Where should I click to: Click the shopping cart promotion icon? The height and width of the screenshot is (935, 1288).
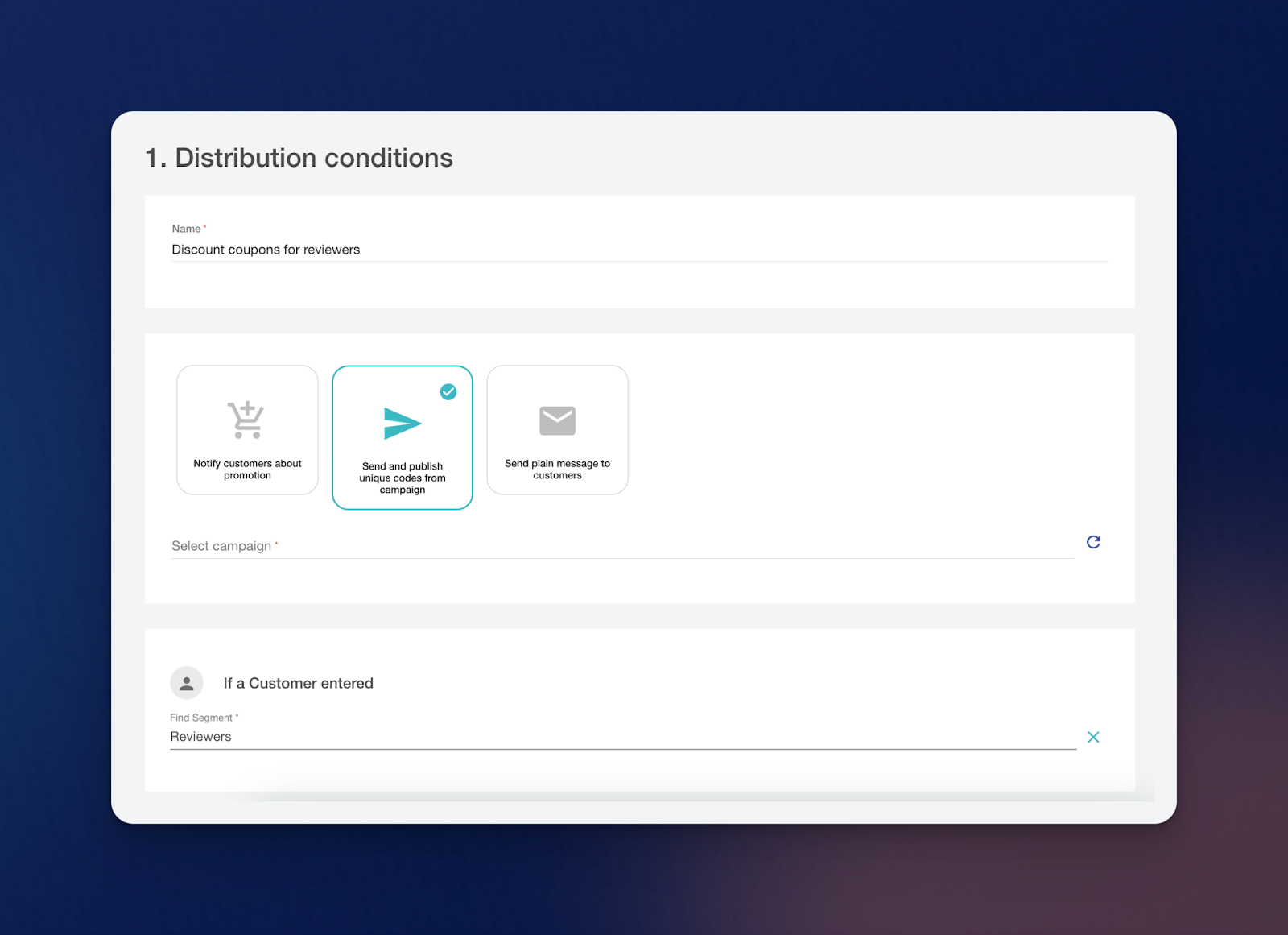246,420
